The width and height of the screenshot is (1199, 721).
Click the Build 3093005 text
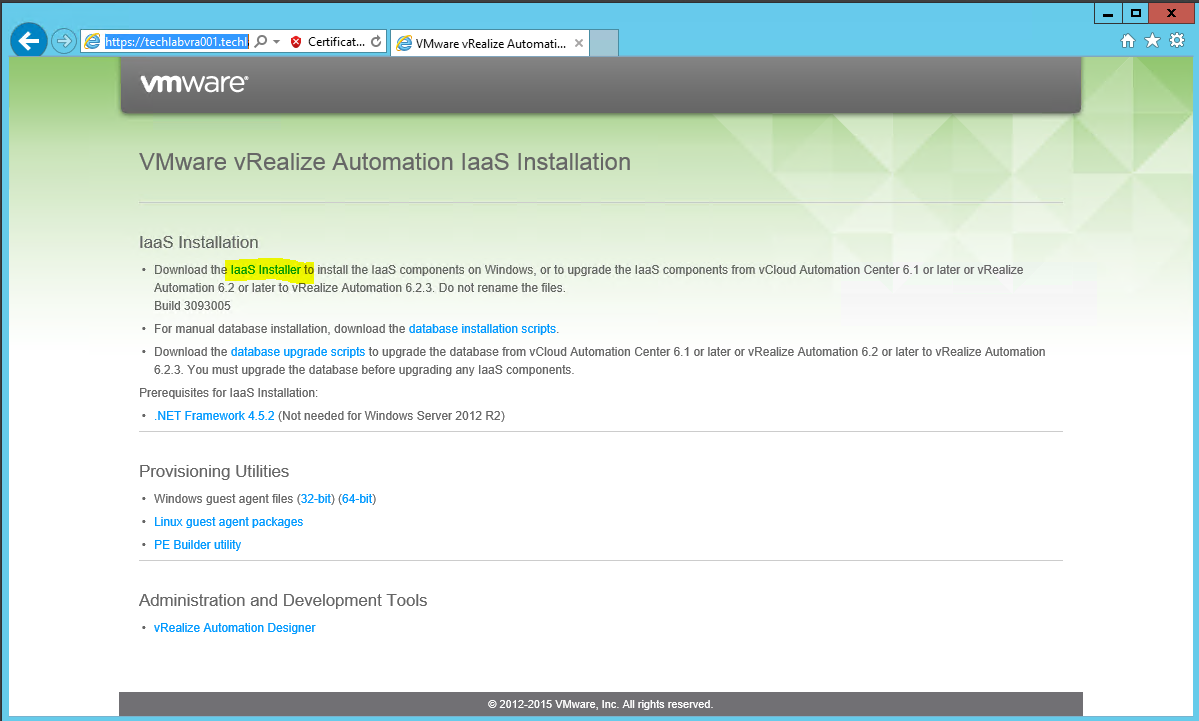point(192,306)
